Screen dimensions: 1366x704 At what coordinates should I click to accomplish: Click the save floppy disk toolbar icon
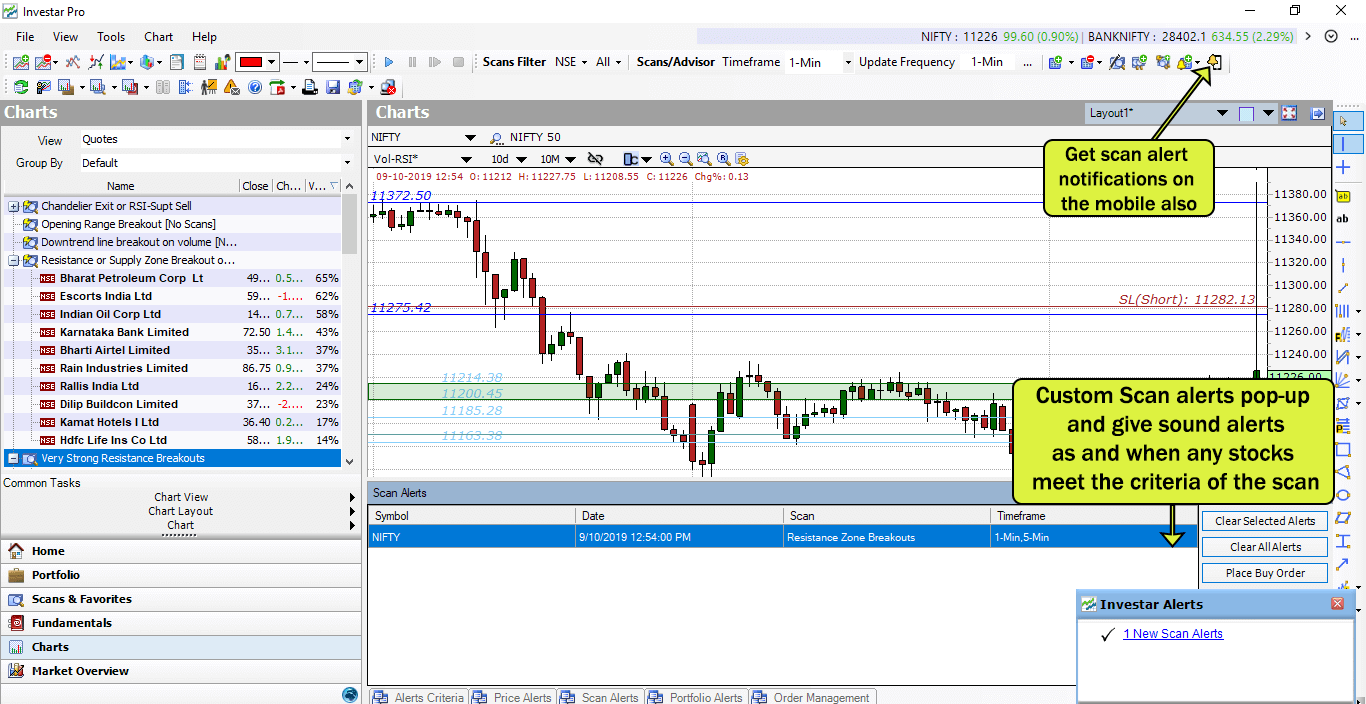tap(333, 88)
